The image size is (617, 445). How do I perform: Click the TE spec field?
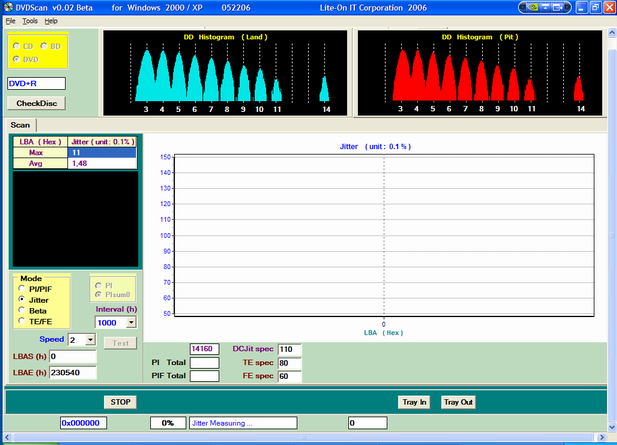click(x=290, y=363)
